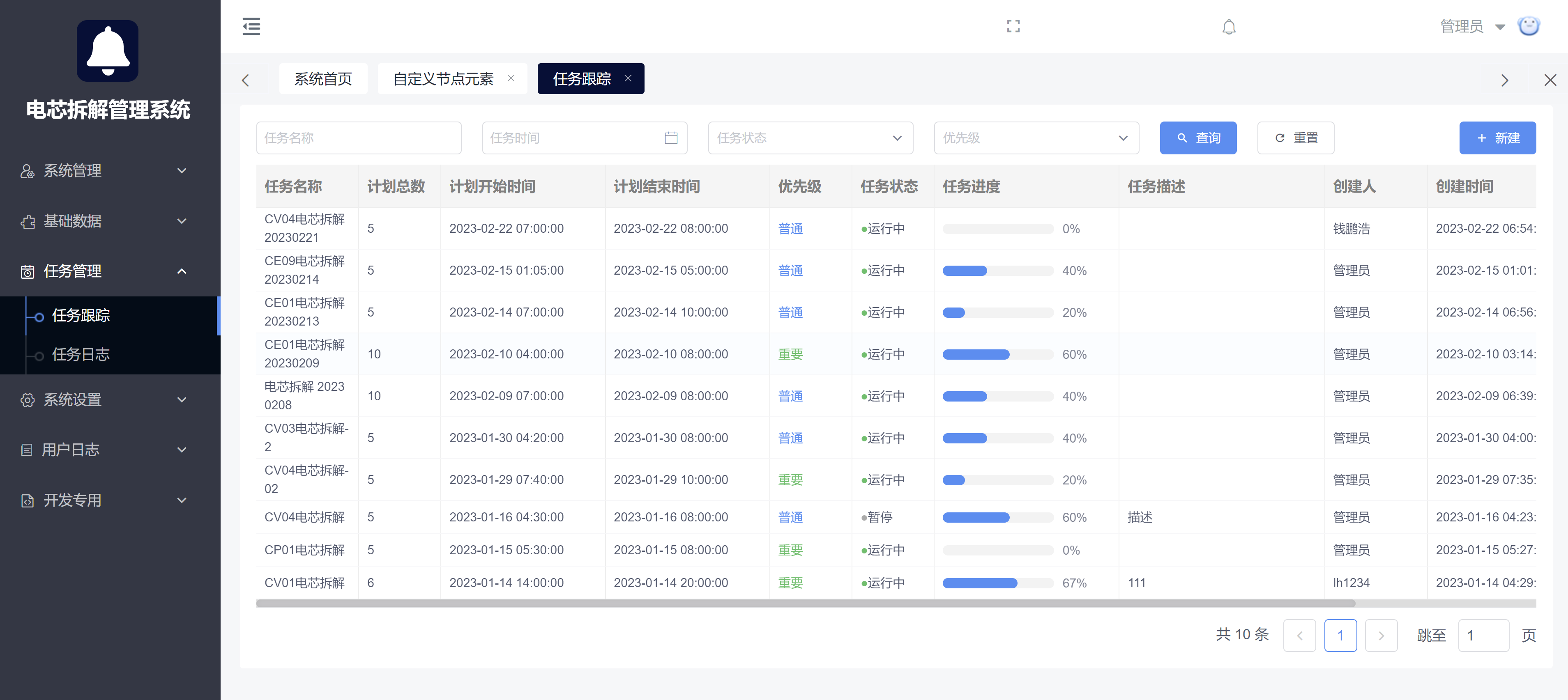Image resolution: width=1568 pixels, height=700 pixels.
Task: Click the 基础数据 puzzle icon
Action: [28, 221]
